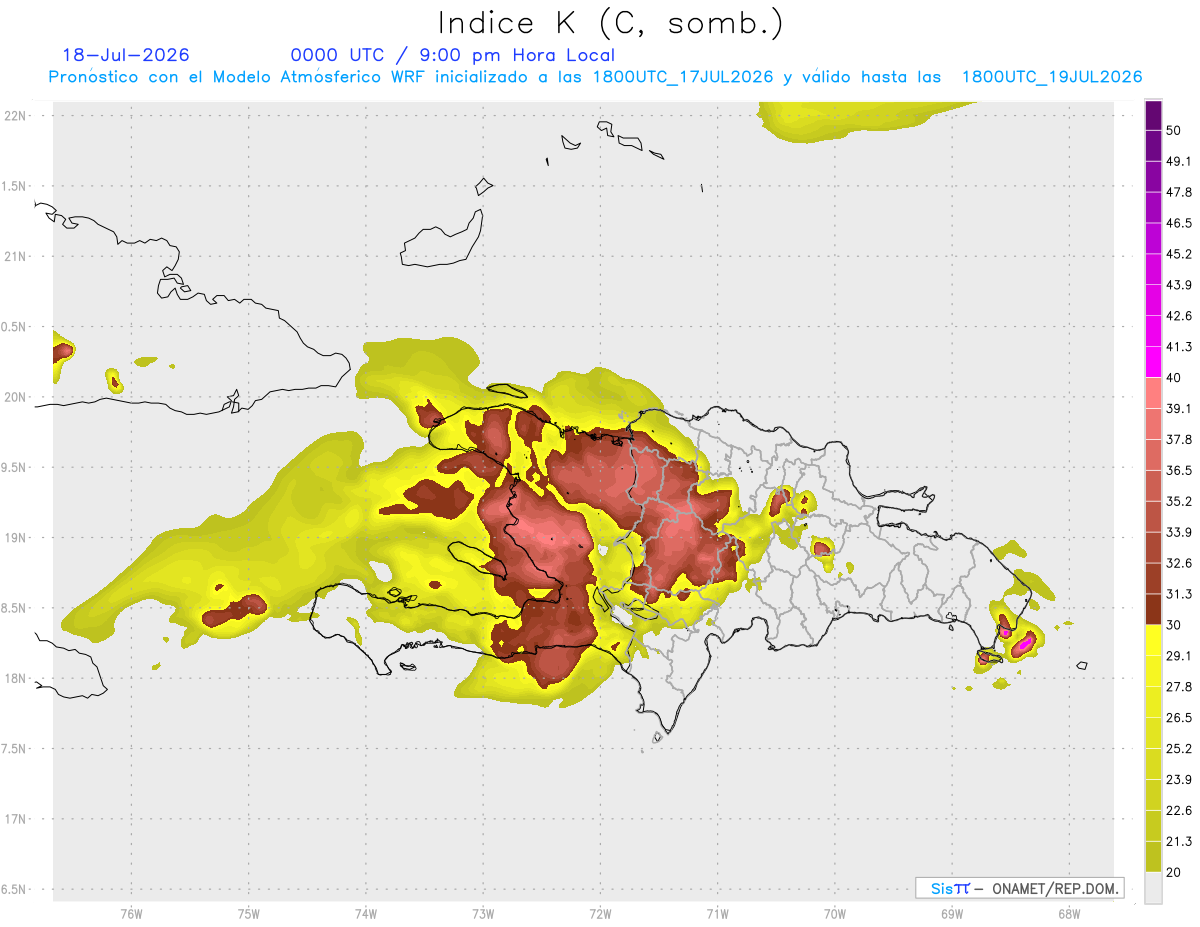Pick the gray swatch below value 20
This screenshot has height=927, width=1200.
point(1153,888)
